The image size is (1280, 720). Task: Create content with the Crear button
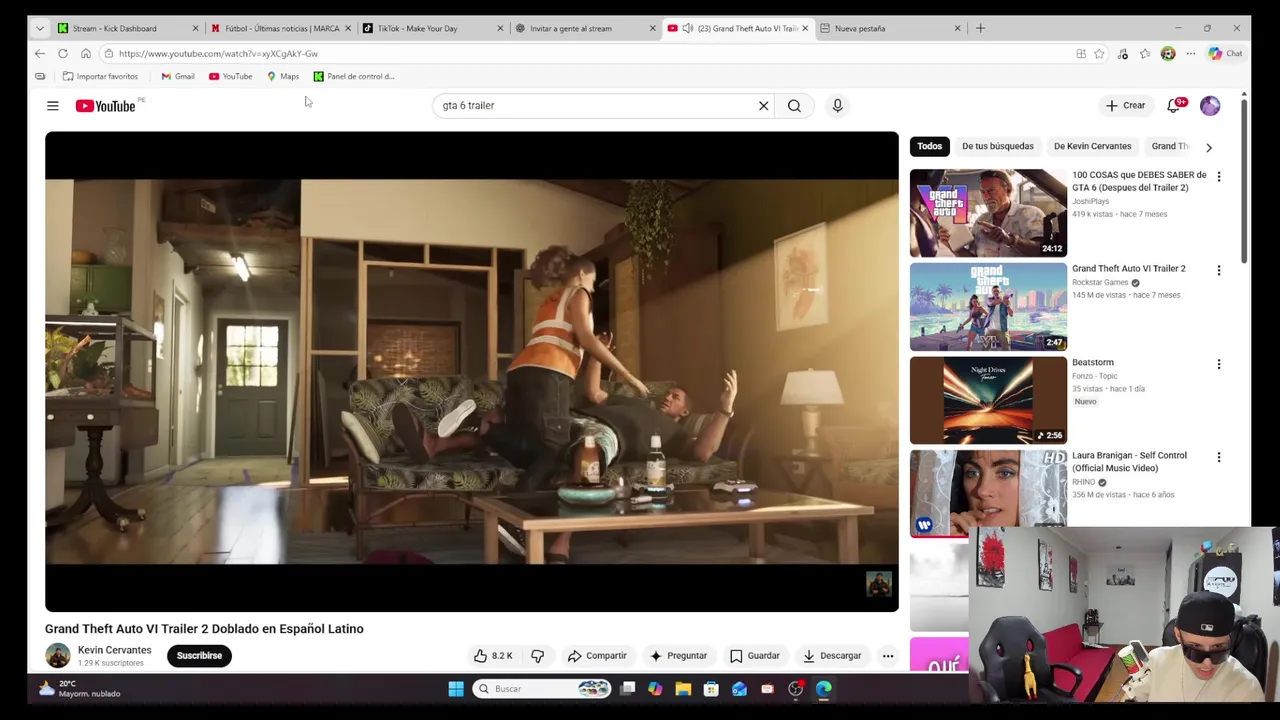1125,105
